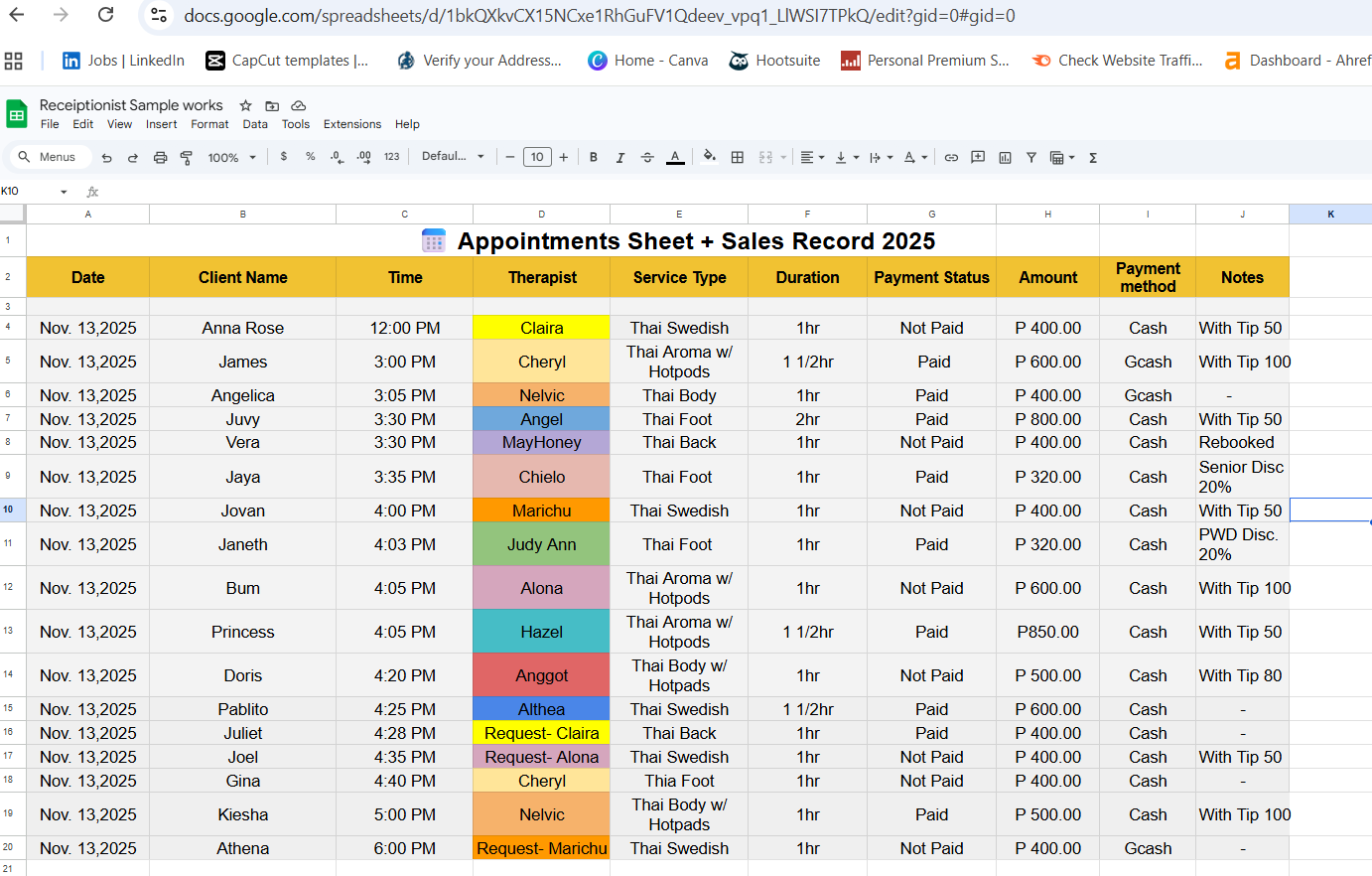Toggle bold formatting
Image resolution: width=1372 pixels, height=876 pixels.
[594, 157]
